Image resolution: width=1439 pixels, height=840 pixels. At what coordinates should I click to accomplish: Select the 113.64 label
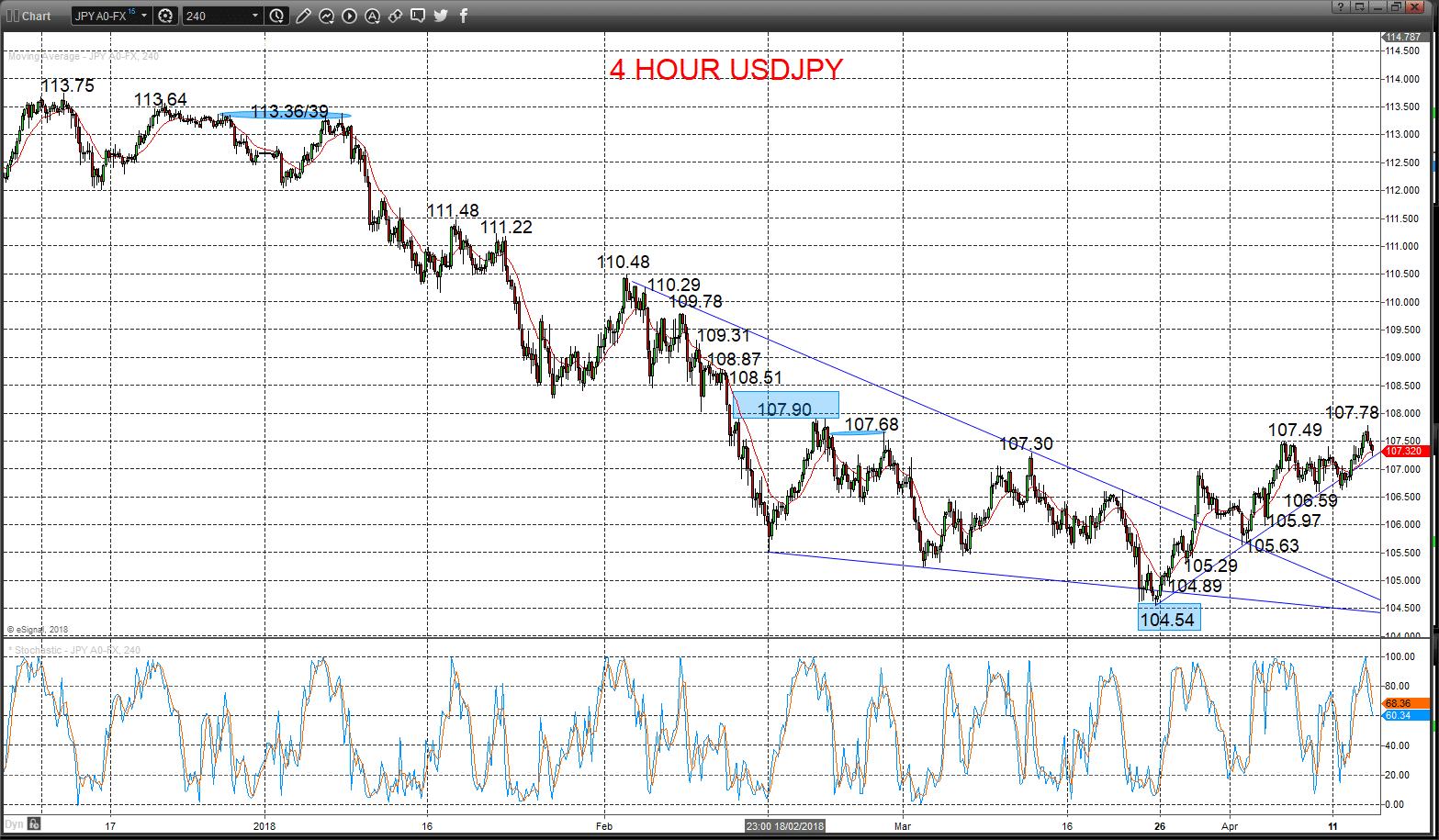coord(161,100)
